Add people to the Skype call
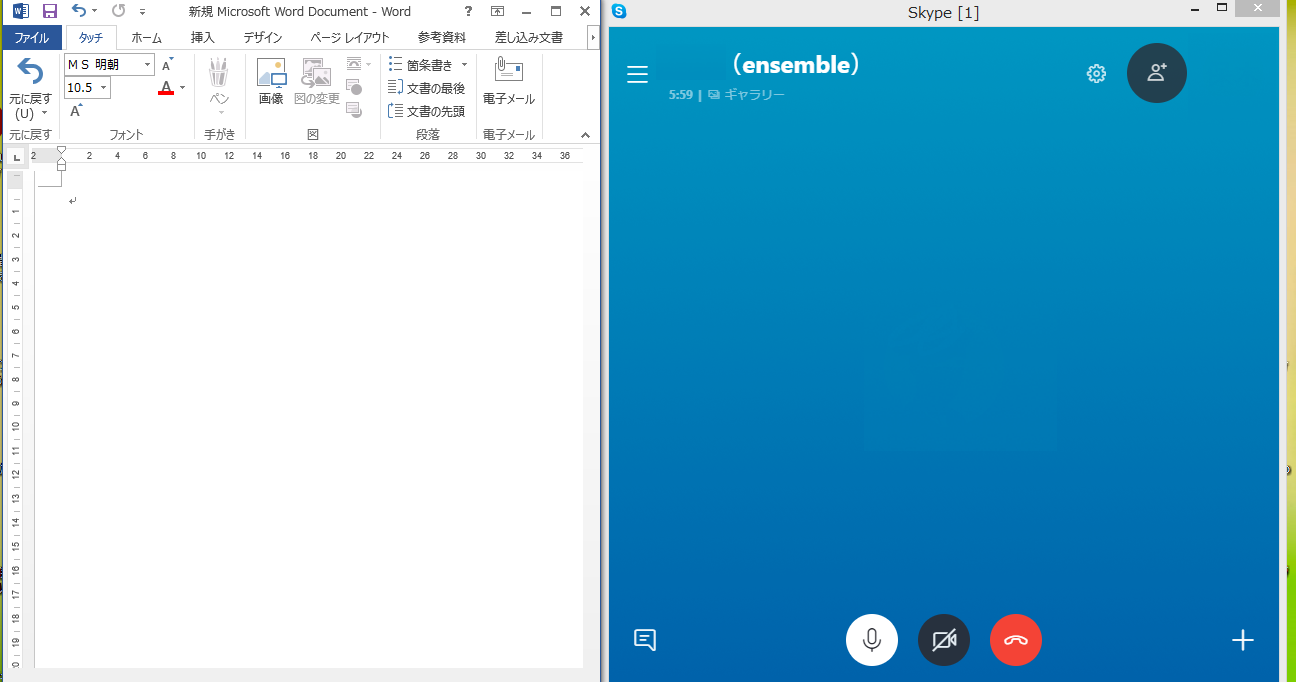Viewport: 1296px width, 682px height. (1157, 73)
